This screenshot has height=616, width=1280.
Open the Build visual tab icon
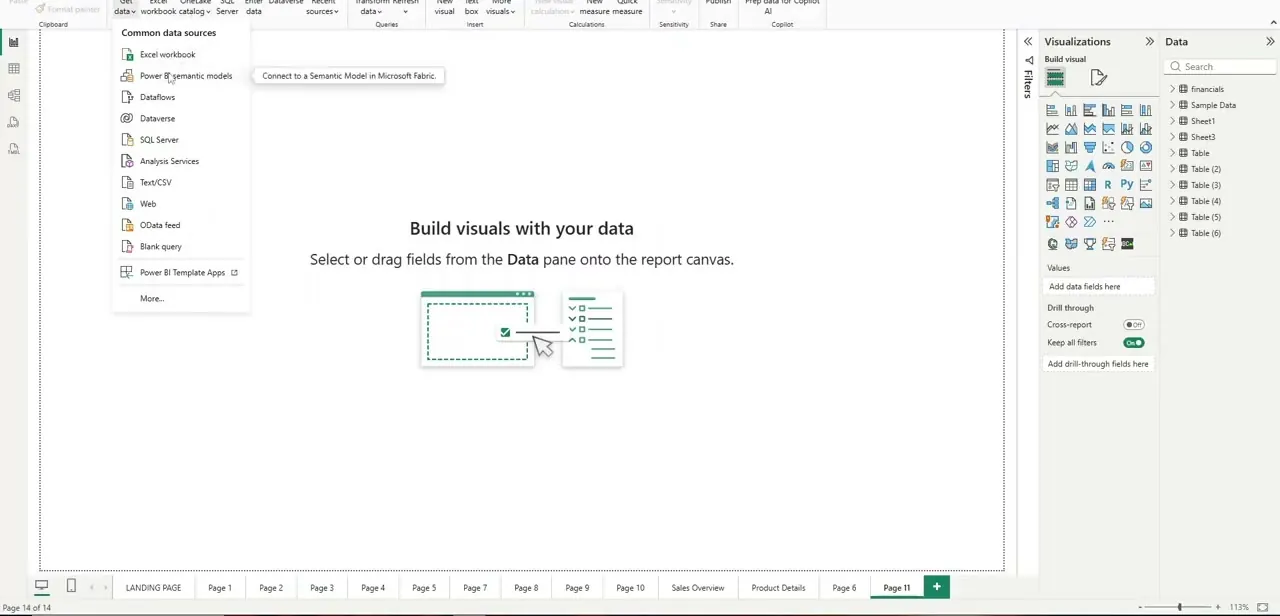[x=1055, y=78]
